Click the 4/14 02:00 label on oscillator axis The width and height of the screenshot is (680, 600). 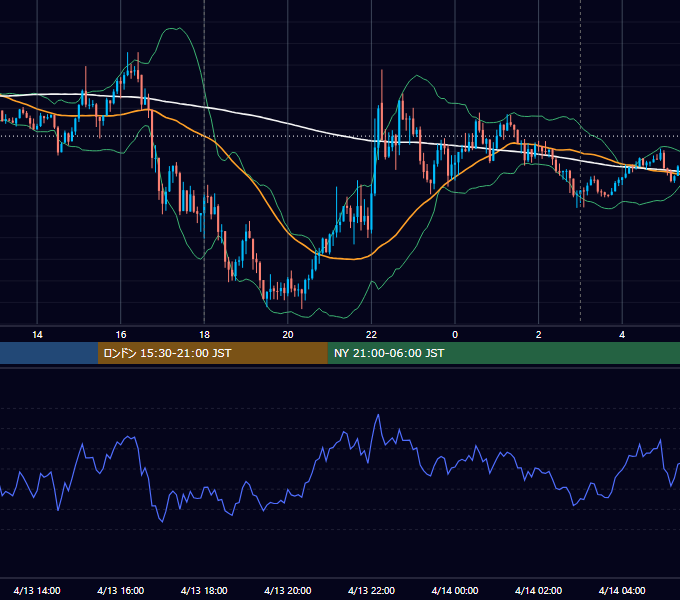coord(538,590)
